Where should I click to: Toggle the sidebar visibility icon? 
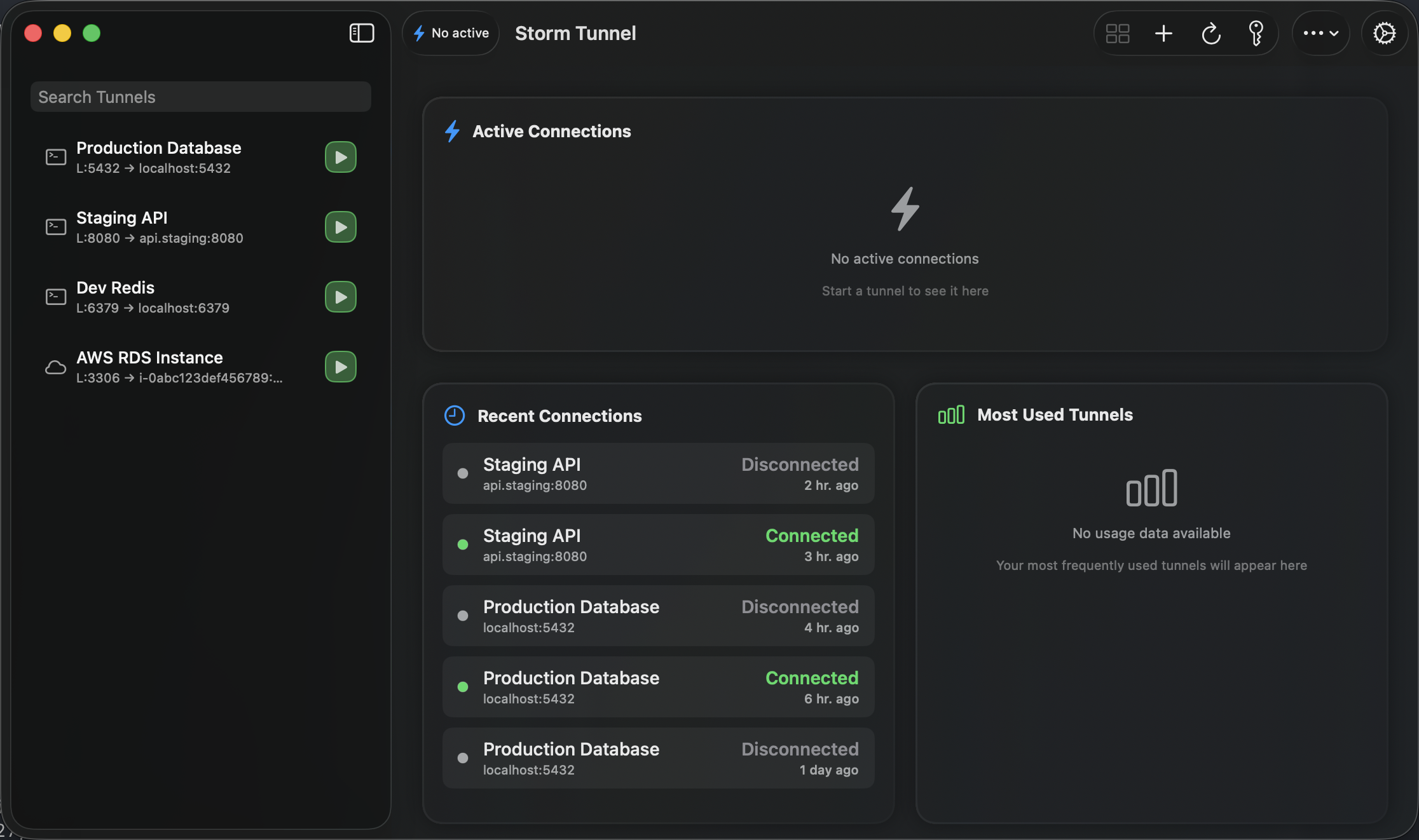click(361, 33)
